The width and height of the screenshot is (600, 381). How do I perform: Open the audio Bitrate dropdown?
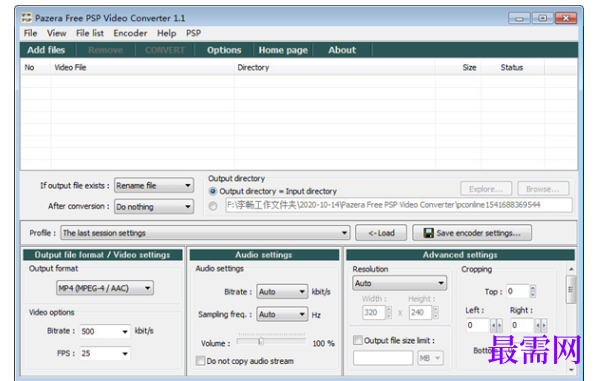tap(282, 292)
